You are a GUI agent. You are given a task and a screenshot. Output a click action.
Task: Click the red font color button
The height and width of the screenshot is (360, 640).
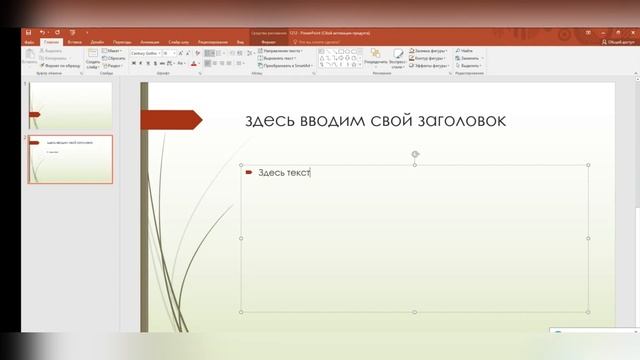(194, 64)
